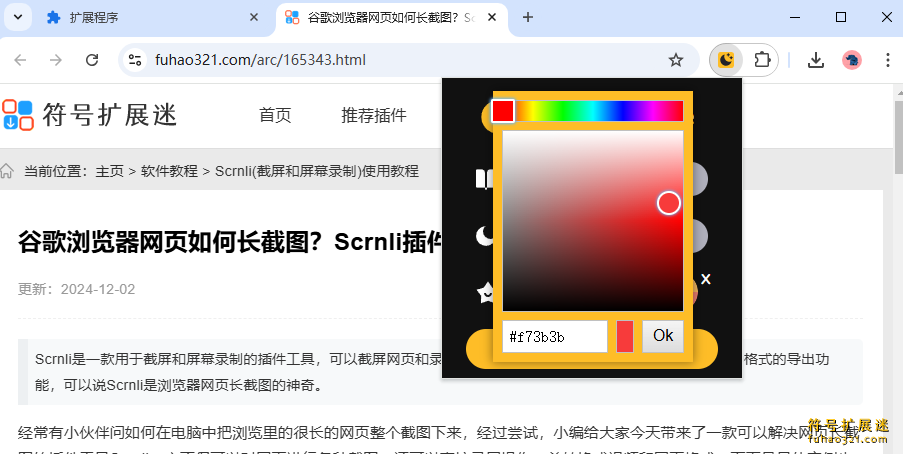Open Scrnli(截屏和屏幕录制)使用教程 breadcrumb link
The height and width of the screenshot is (454, 903).
(x=317, y=171)
